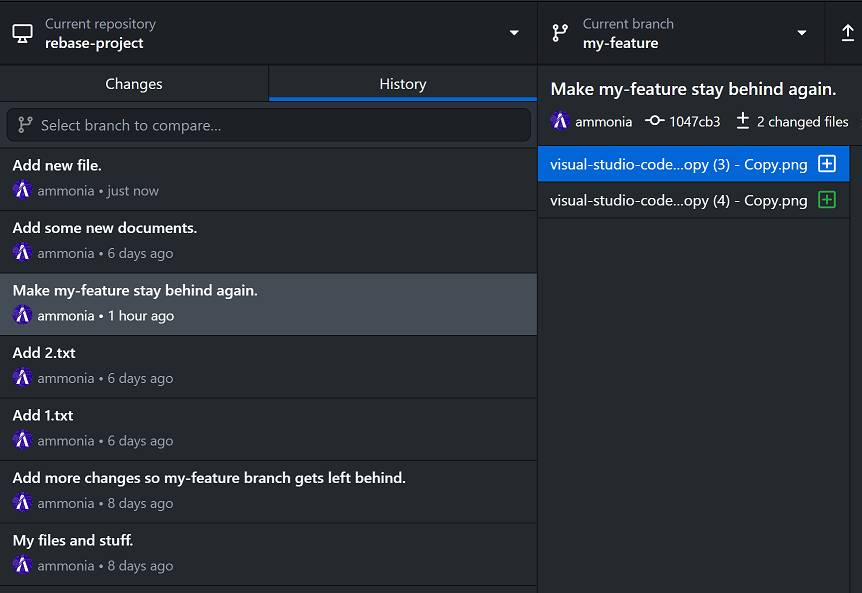862x593 pixels.
Task: Select 'Make my-feature stay behind again.' in history list
Action: coord(268,304)
